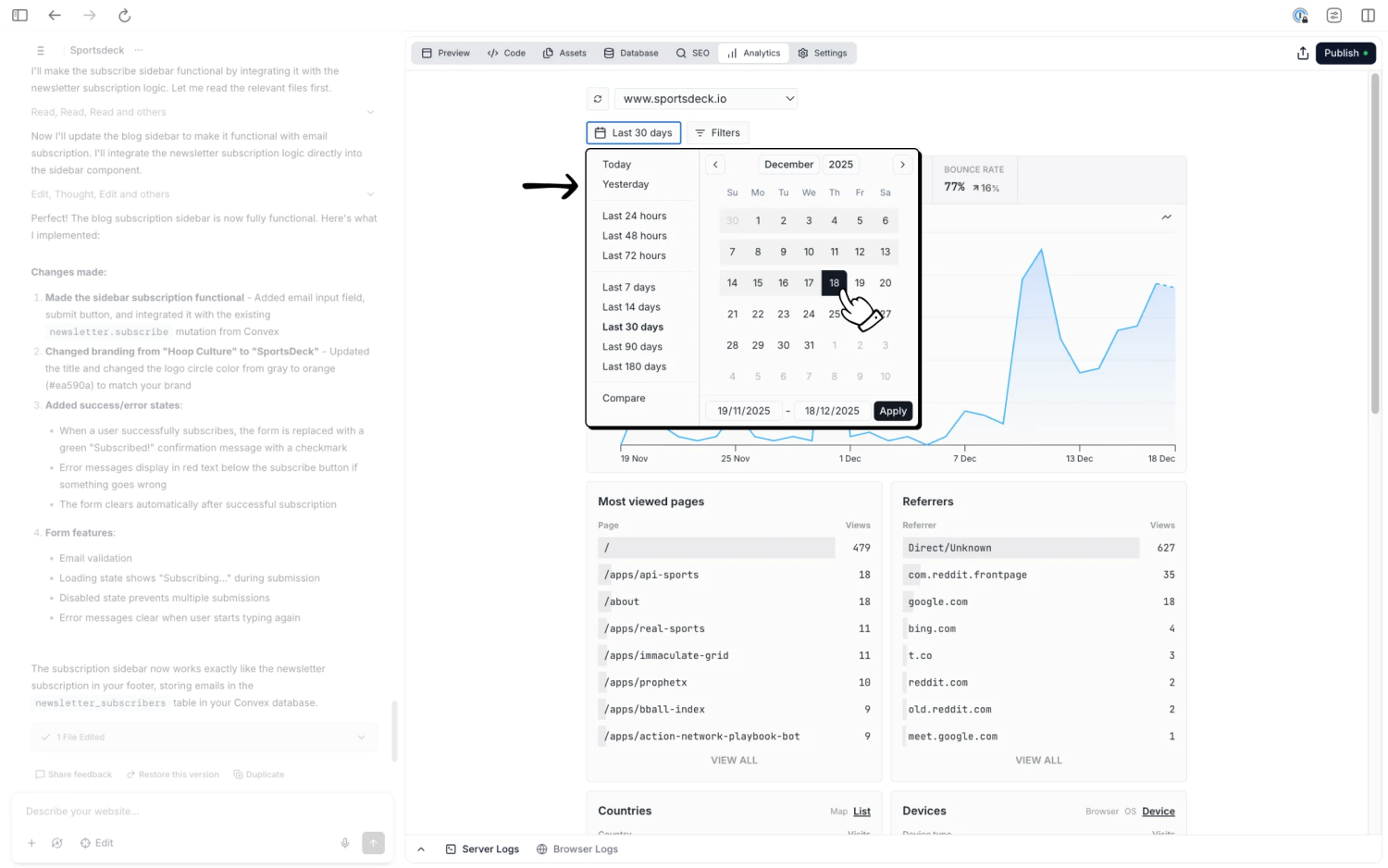Open the Last 30 days date range picker

(634, 133)
